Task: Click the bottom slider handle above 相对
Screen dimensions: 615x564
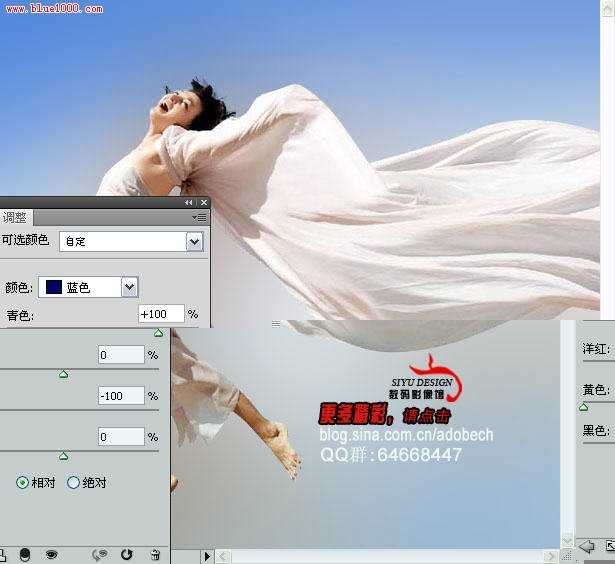Action: point(63,456)
